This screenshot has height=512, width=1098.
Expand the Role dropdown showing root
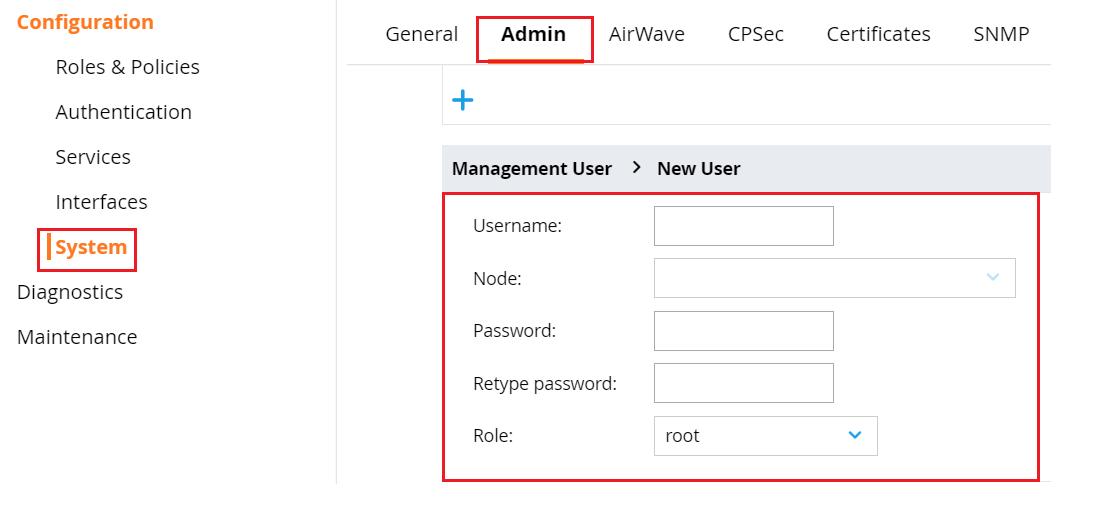[765, 436]
